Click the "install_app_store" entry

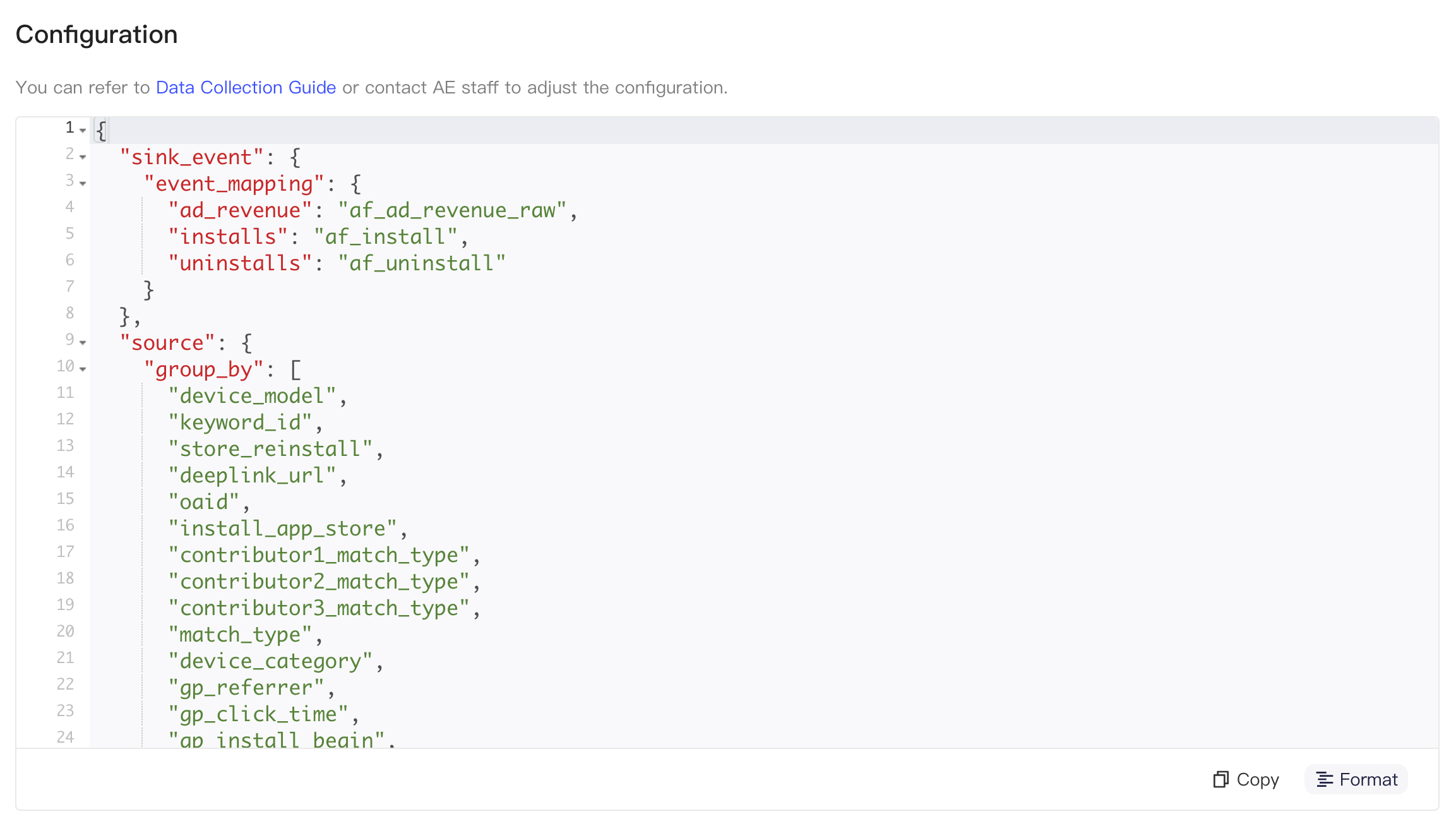[282, 528]
